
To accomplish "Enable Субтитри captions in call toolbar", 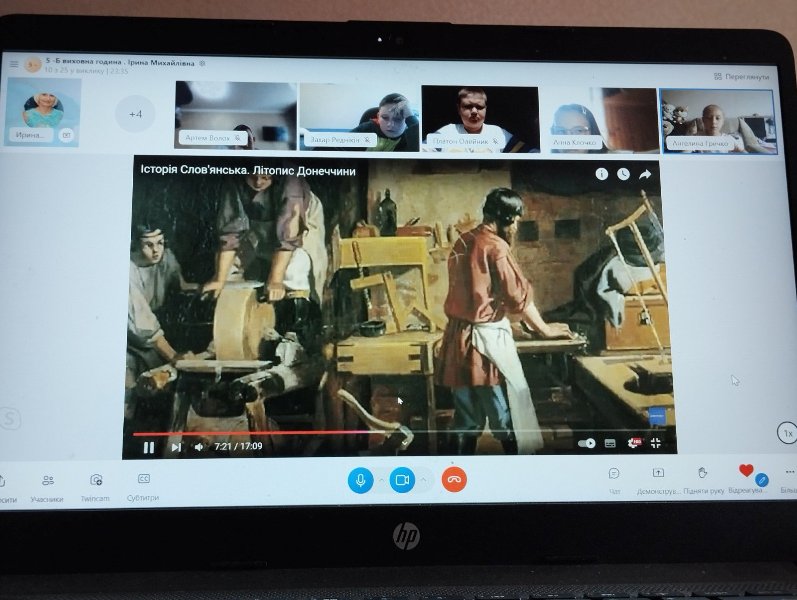I will 143,480.
